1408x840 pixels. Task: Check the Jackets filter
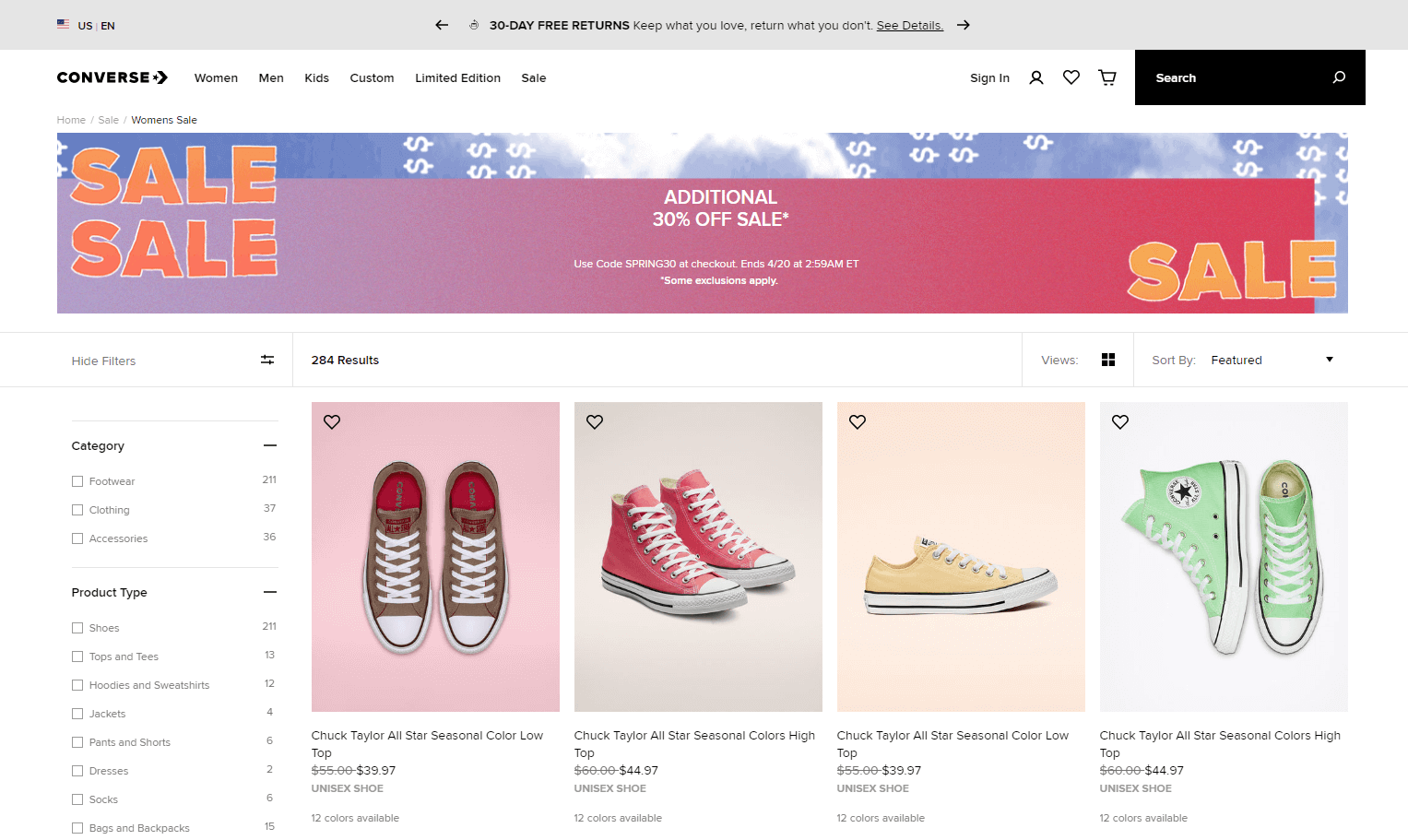point(77,714)
